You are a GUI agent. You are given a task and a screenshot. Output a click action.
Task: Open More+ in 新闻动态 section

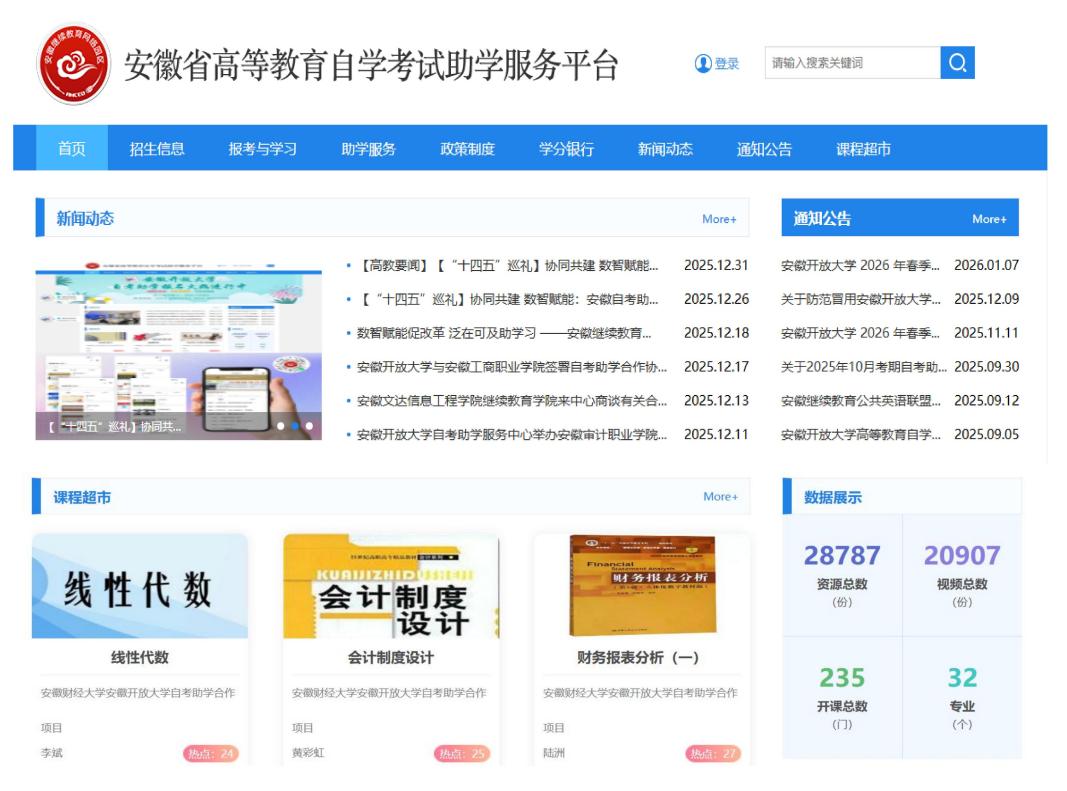coord(718,219)
